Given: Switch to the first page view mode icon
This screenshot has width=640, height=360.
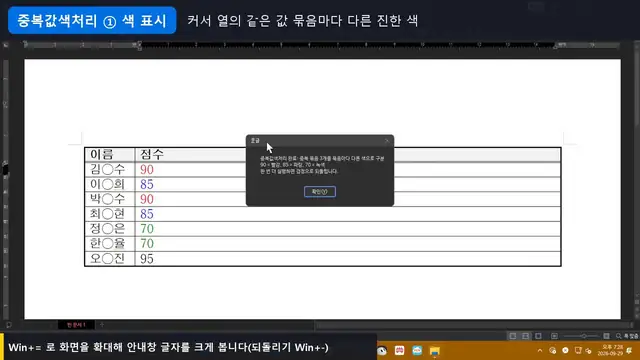Looking at the screenshot, I should [513, 336].
